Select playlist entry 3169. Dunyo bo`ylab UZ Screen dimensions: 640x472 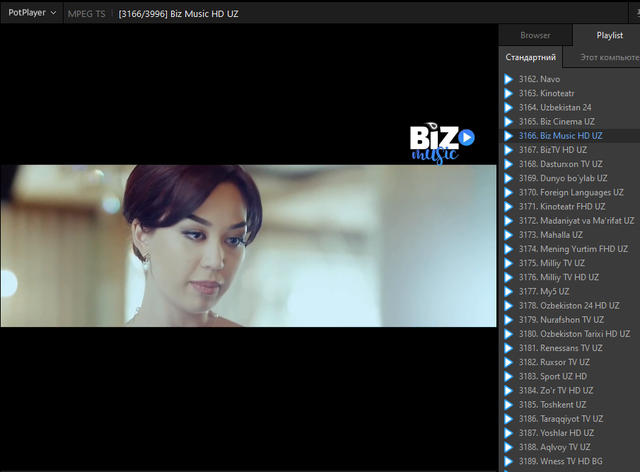570,178
